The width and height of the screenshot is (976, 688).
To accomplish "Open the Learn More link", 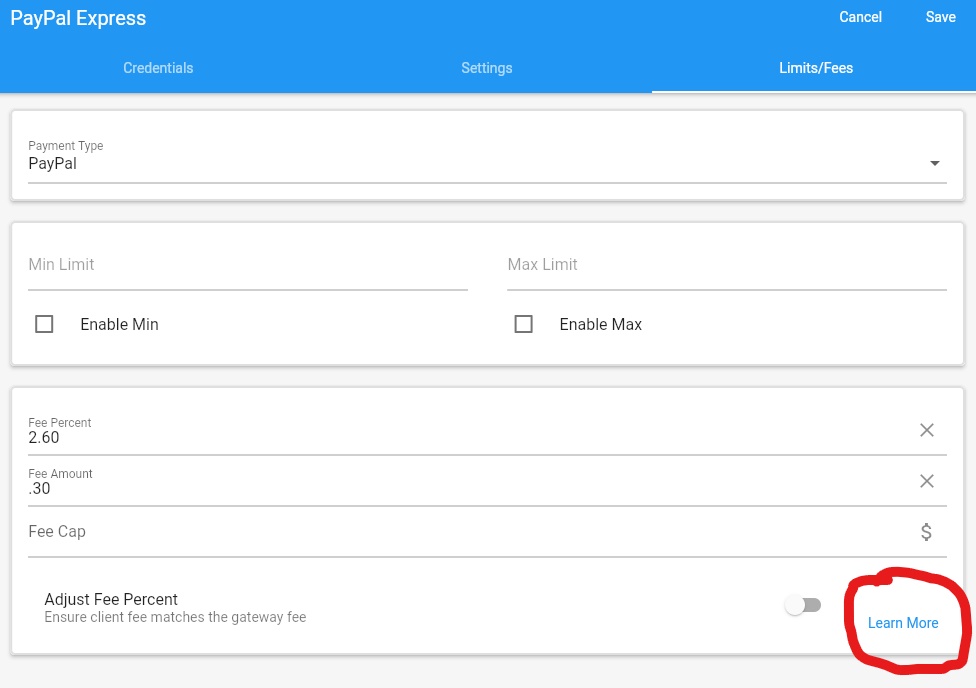I will point(903,623).
